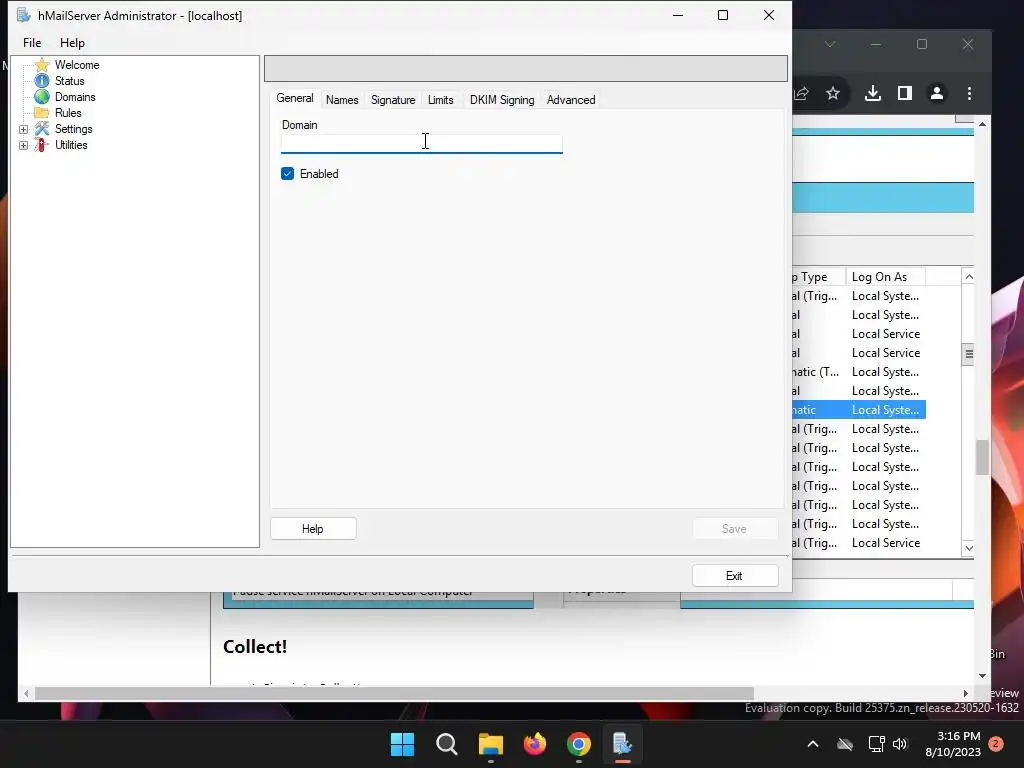Select Status in the tree
The height and width of the screenshot is (768, 1024).
(69, 81)
